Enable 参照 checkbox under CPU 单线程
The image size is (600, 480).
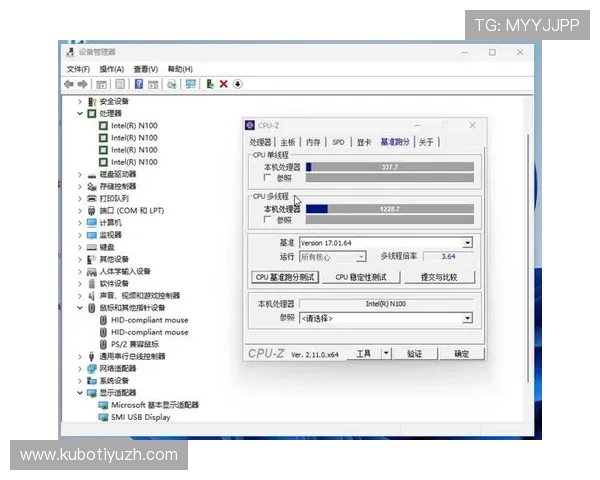[x=267, y=178]
